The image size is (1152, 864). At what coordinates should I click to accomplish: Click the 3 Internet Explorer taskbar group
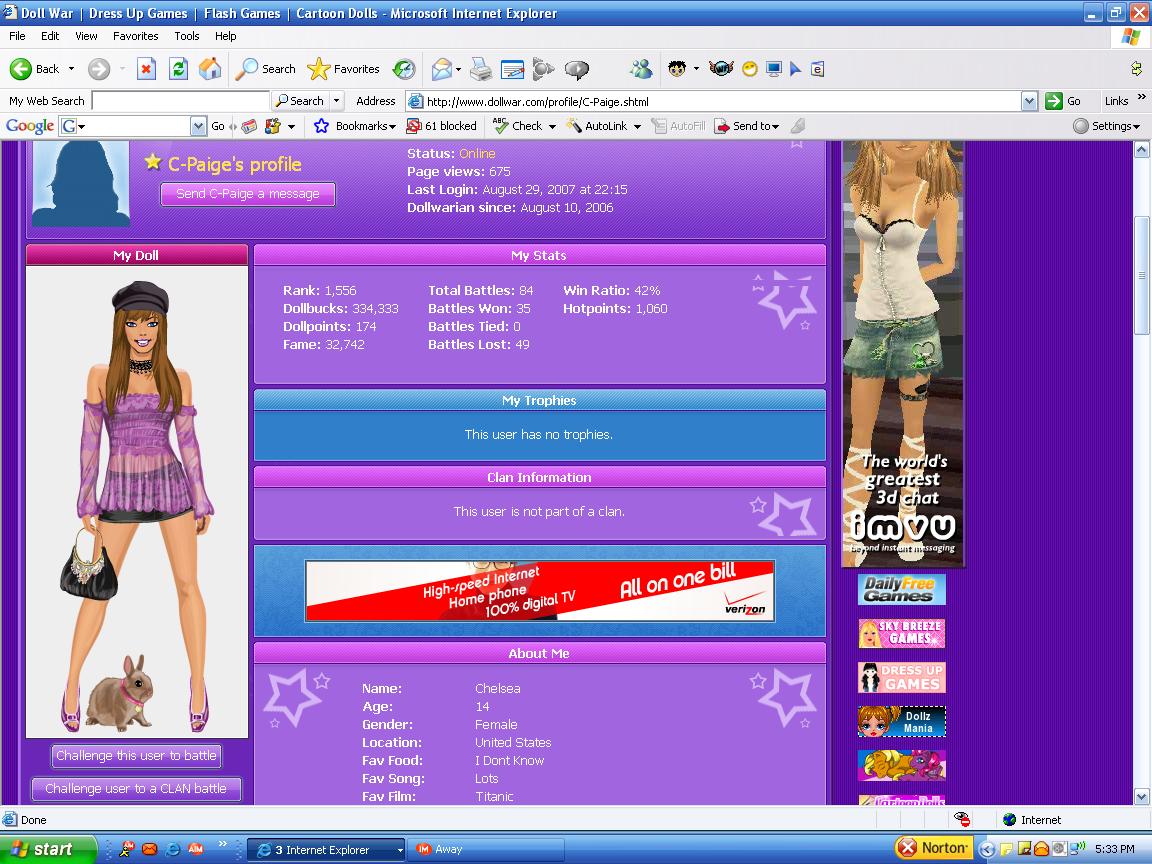coord(325,849)
